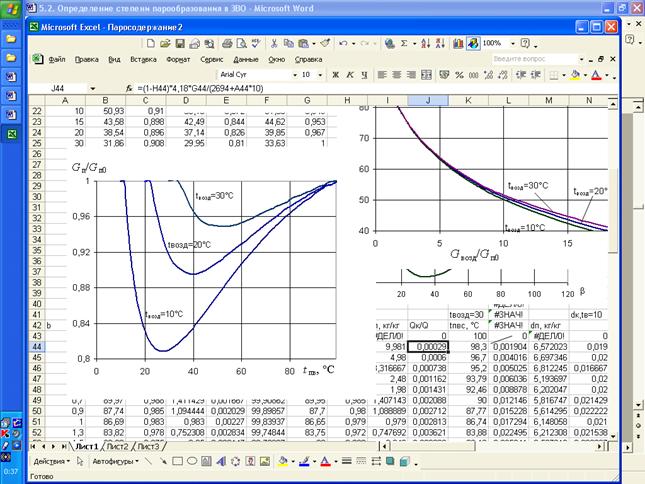The width and height of the screenshot is (645, 484).
Task: Switch to the Лист2 sheet tab
Action: coord(118,446)
